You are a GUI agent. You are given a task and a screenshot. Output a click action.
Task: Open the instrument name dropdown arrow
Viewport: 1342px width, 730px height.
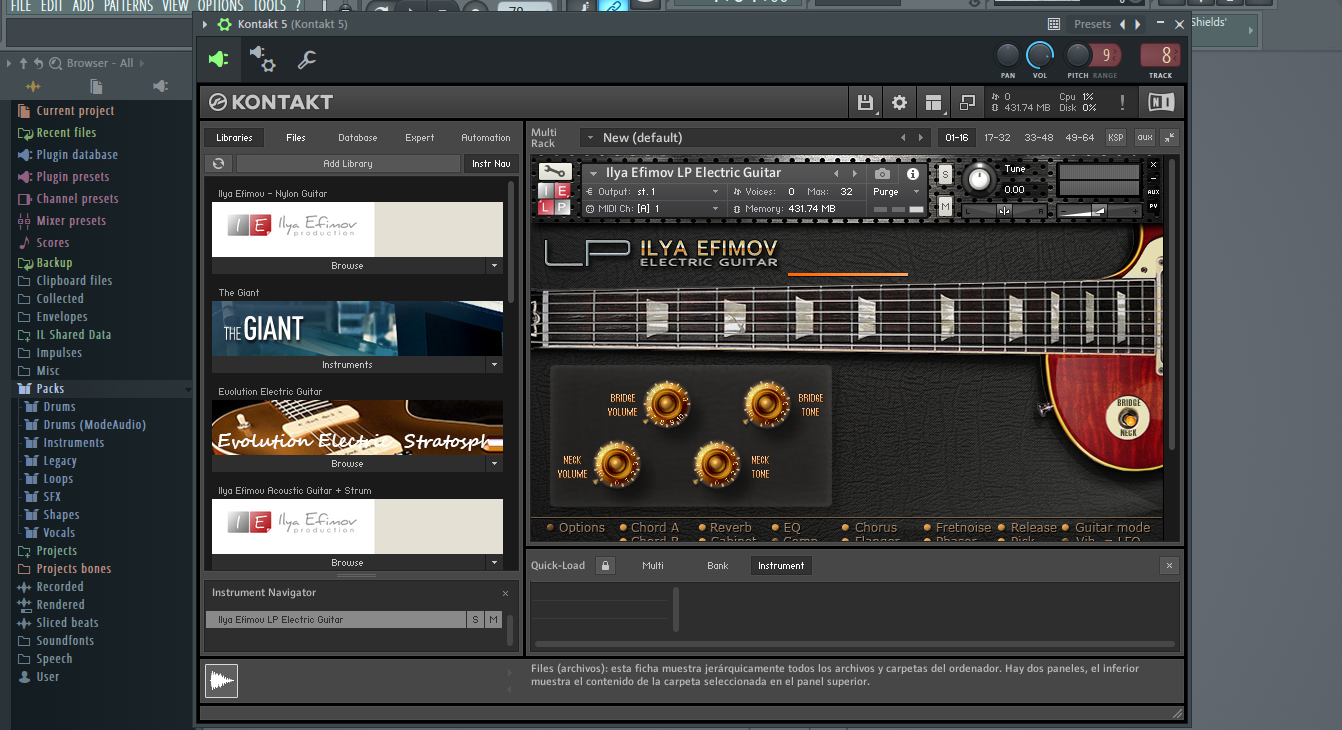coord(593,173)
